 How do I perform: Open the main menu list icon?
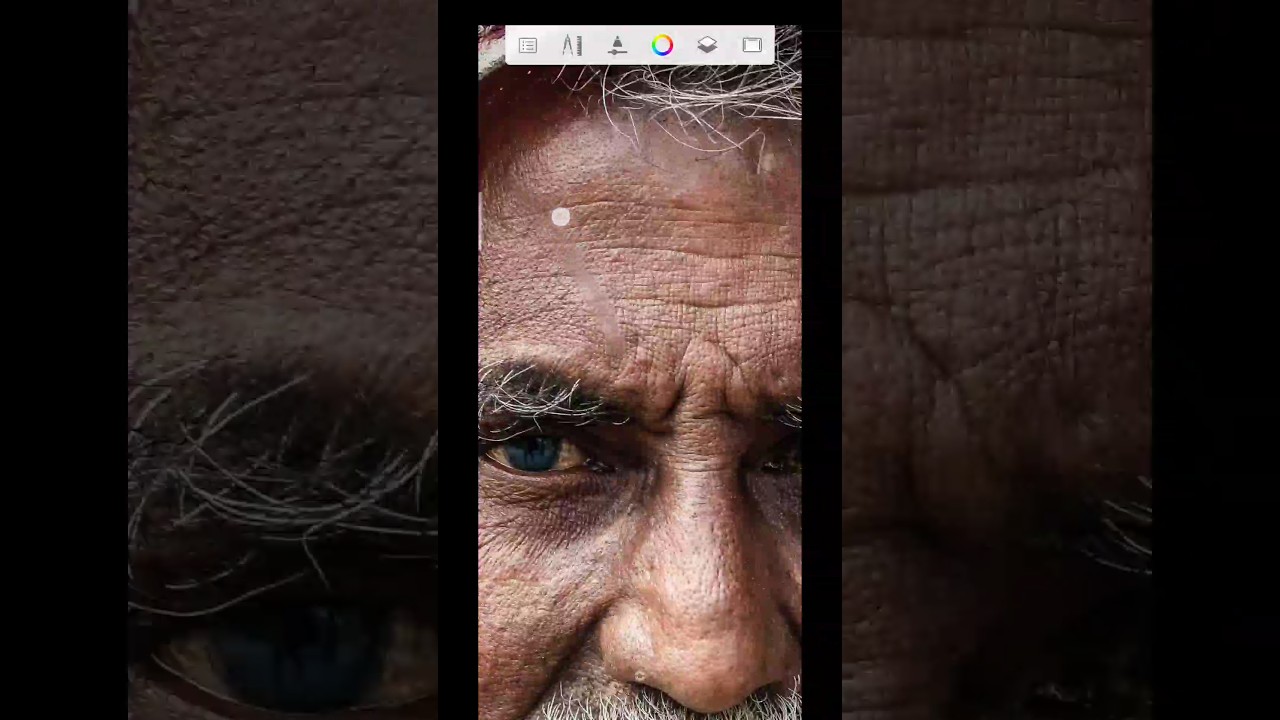(x=528, y=46)
